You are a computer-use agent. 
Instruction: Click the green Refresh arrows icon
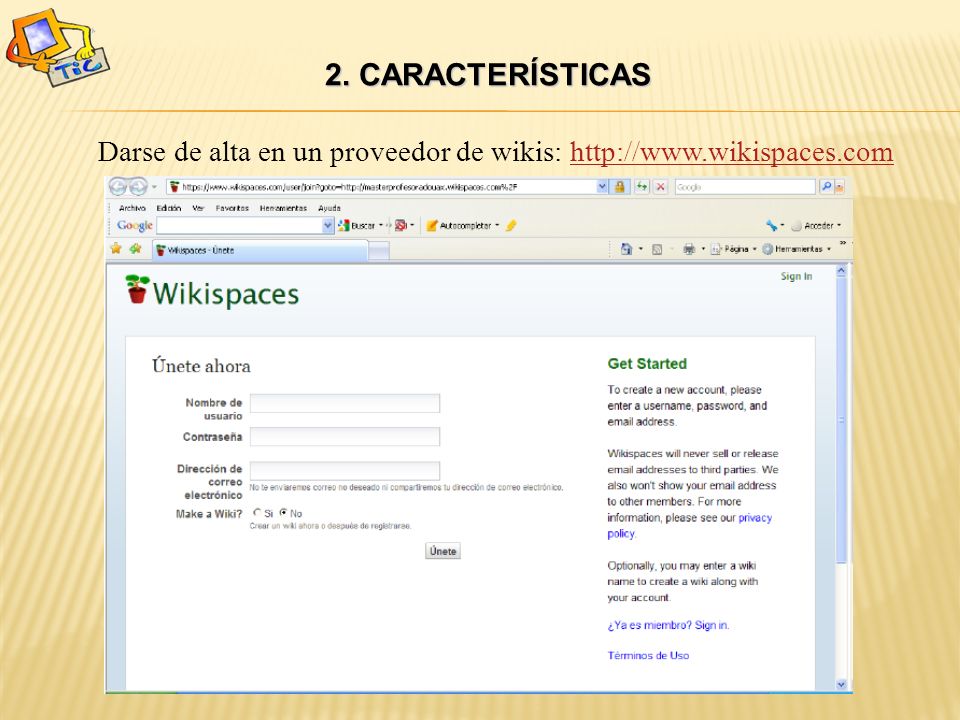point(642,187)
